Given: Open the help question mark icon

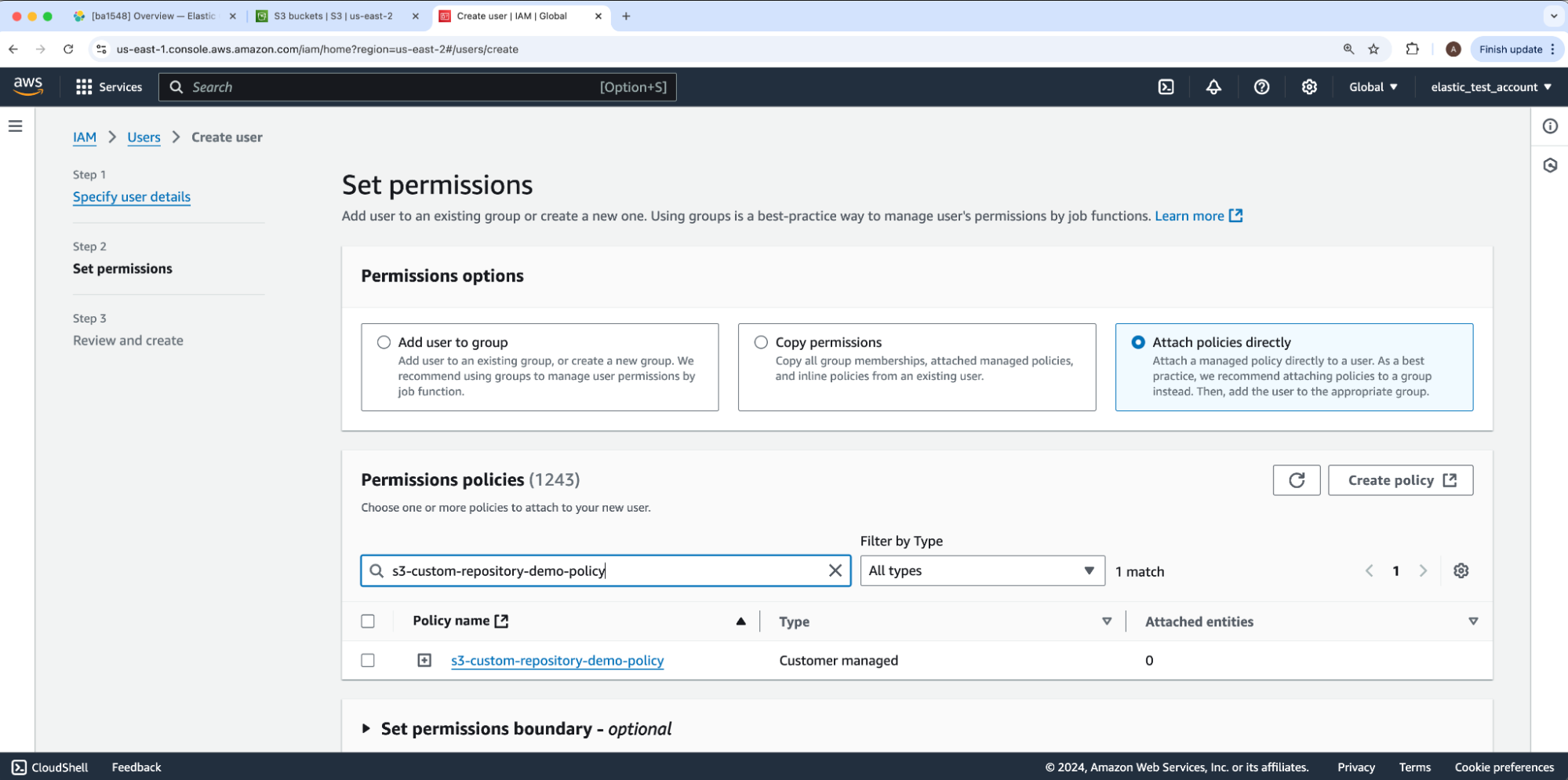Looking at the screenshot, I should pyautogui.click(x=1261, y=87).
